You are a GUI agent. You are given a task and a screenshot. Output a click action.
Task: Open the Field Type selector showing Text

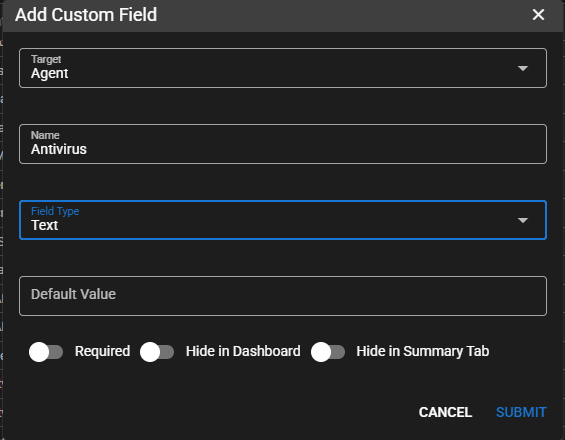pos(283,220)
